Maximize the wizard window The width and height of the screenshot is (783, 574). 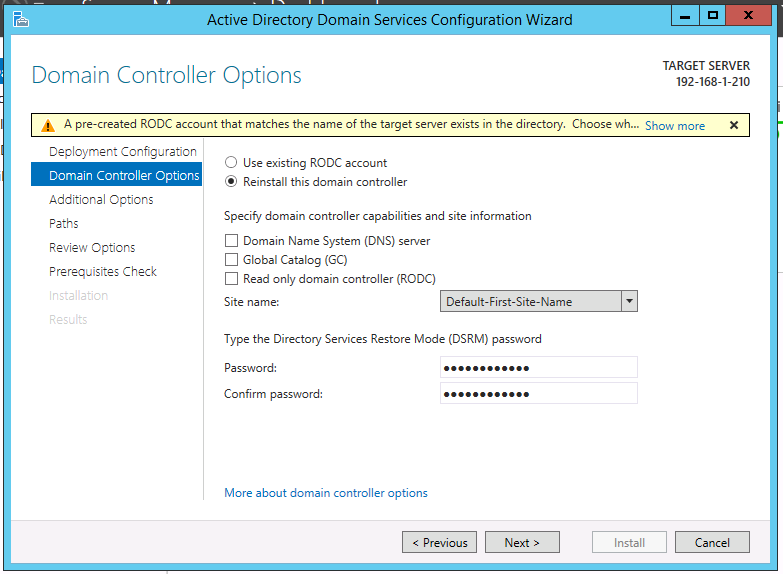[x=712, y=16]
